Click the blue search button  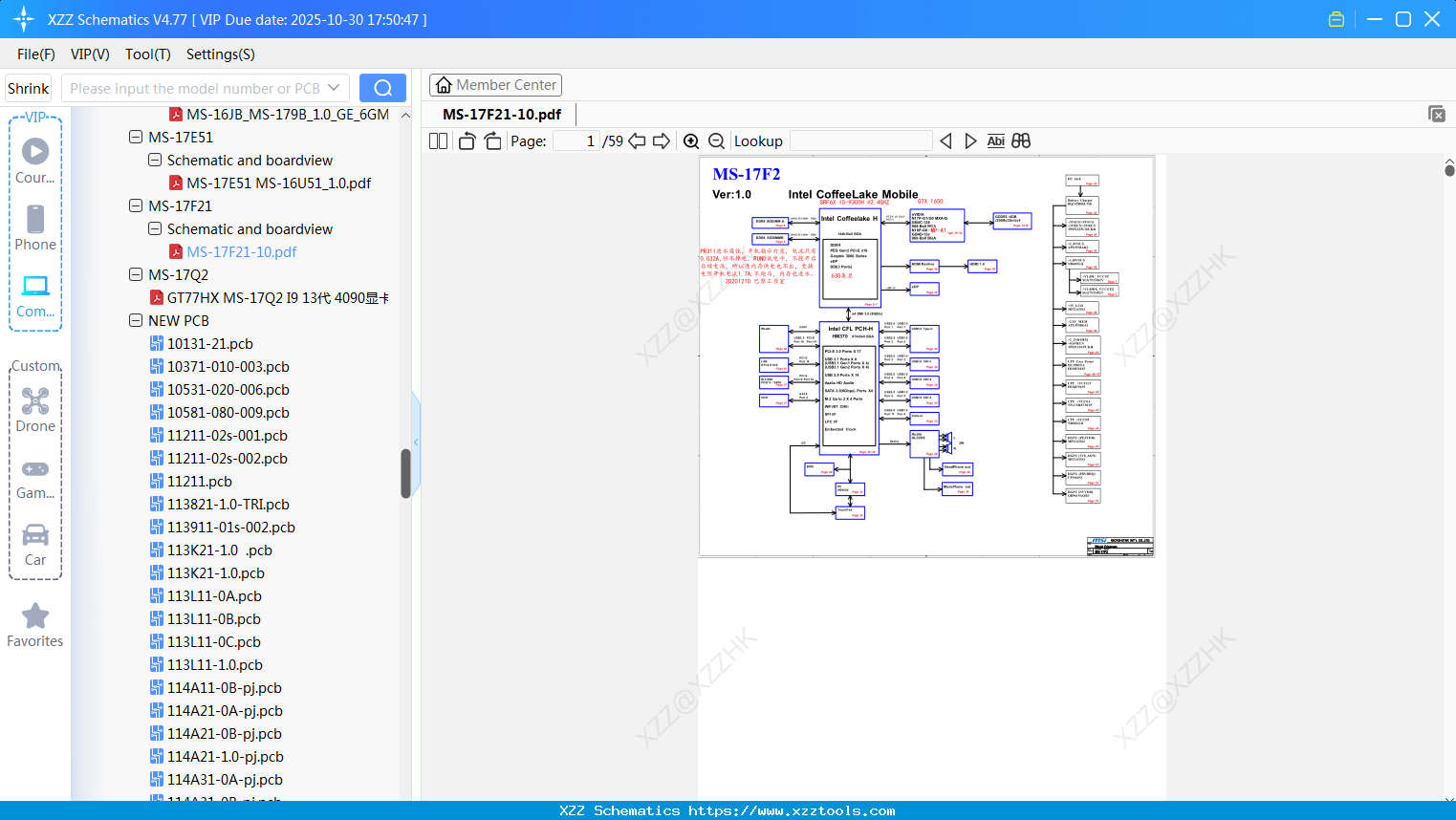point(382,88)
